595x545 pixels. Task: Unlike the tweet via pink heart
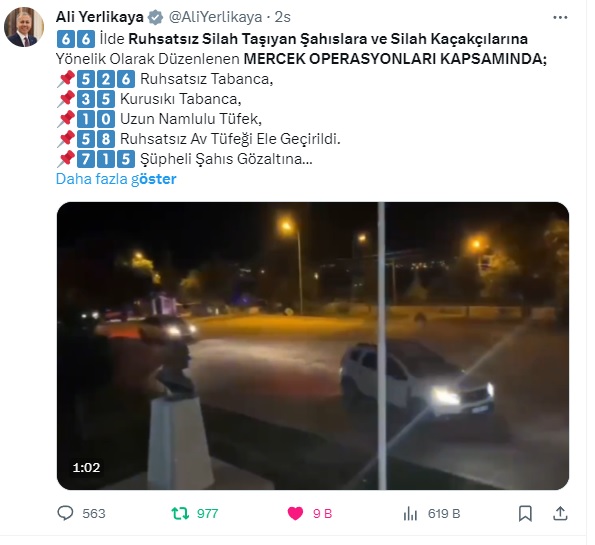coord(296,513)
